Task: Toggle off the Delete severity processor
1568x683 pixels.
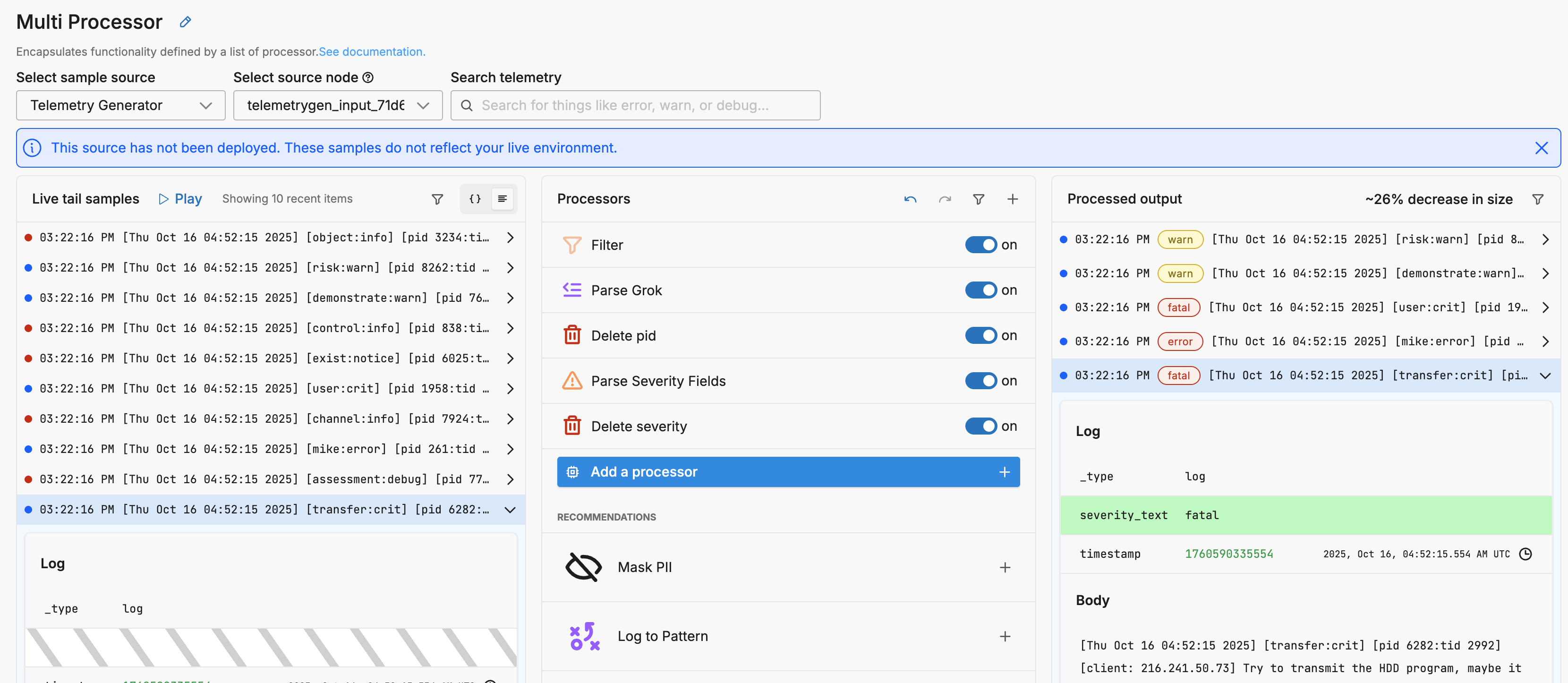Action: point(980,426)
